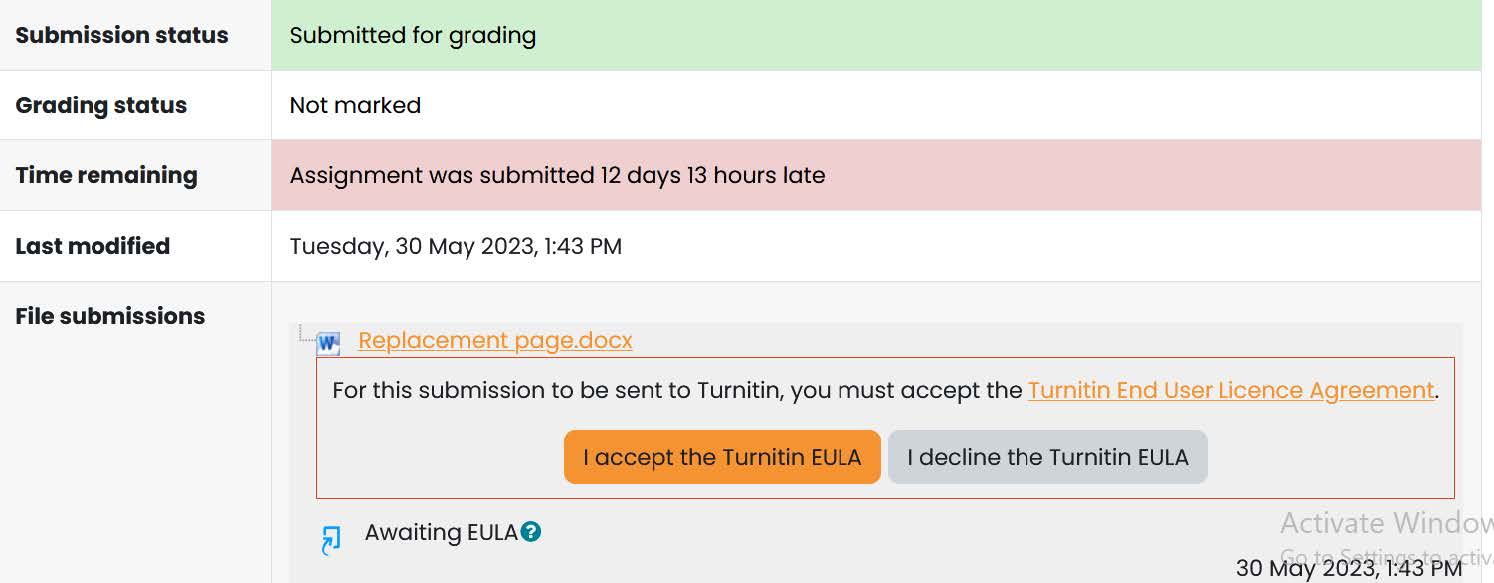
Task: Click the Time remaining row label
Action: [x=106, y=175]
